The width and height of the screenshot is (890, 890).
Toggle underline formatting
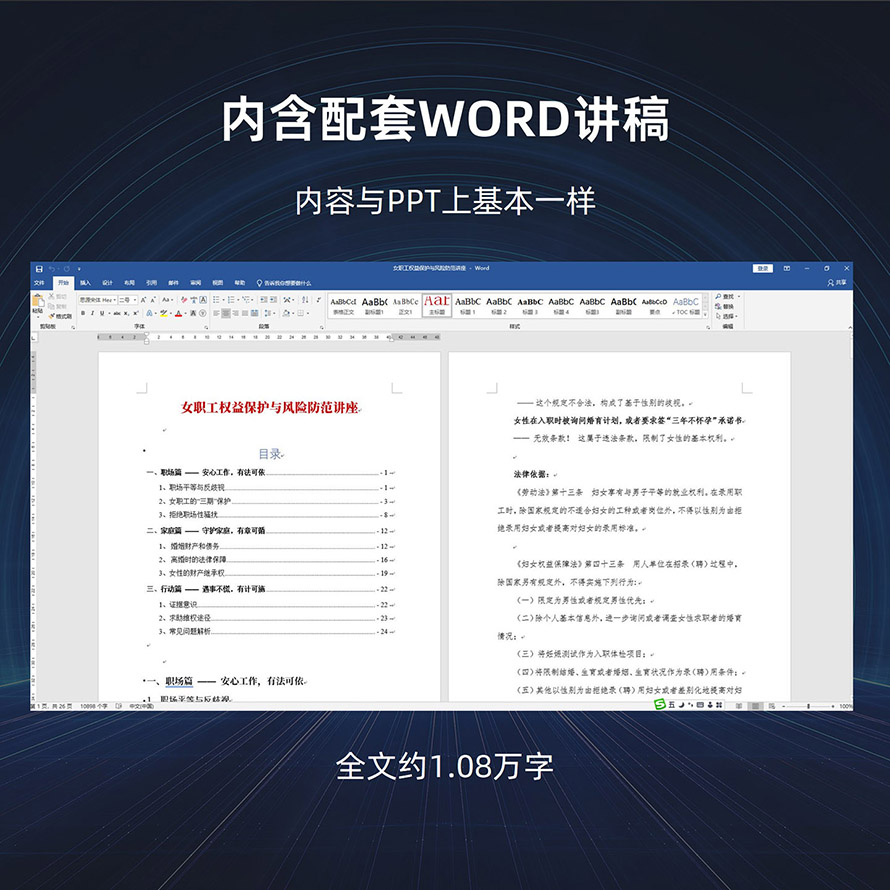pyautogui.click(x=103, y=313)
